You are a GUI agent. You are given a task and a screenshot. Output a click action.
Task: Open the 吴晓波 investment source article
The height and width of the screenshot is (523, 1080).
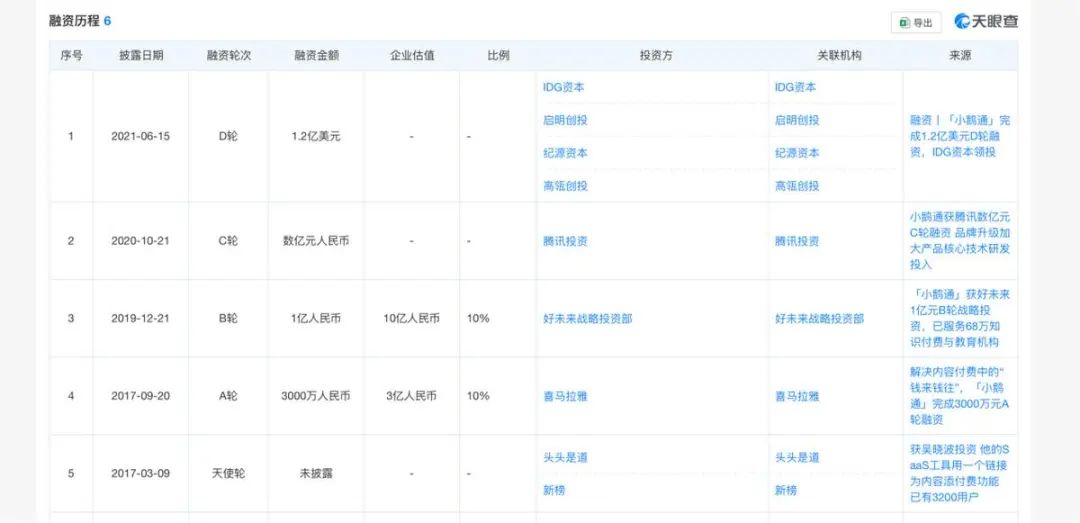[x=960, y=473]
